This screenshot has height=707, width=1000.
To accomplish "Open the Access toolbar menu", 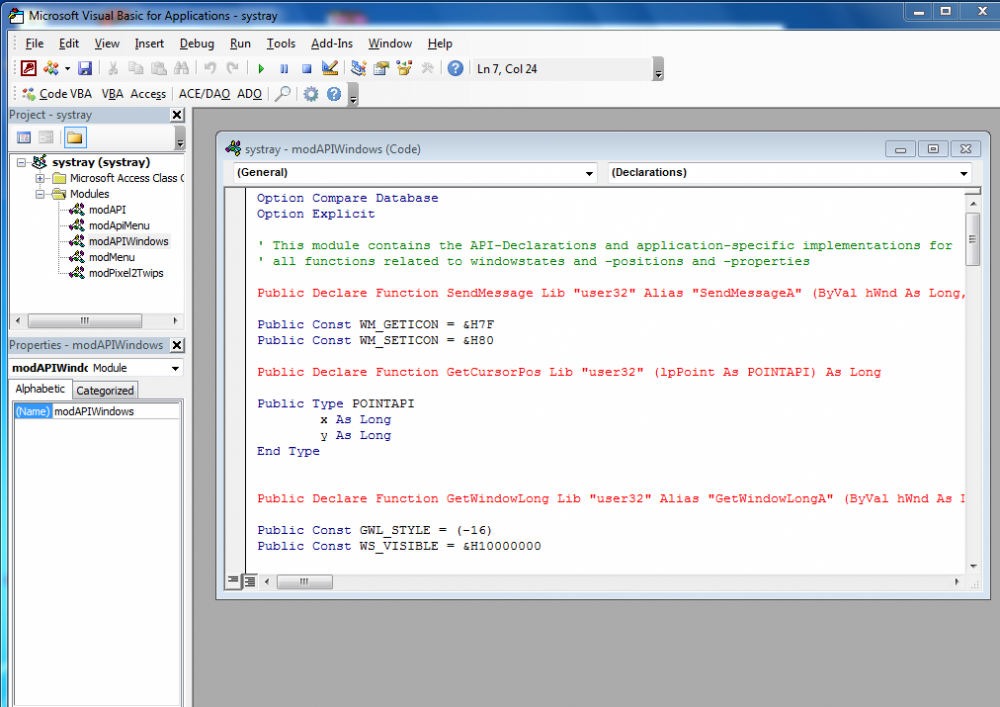I will [x=148, y=94].
